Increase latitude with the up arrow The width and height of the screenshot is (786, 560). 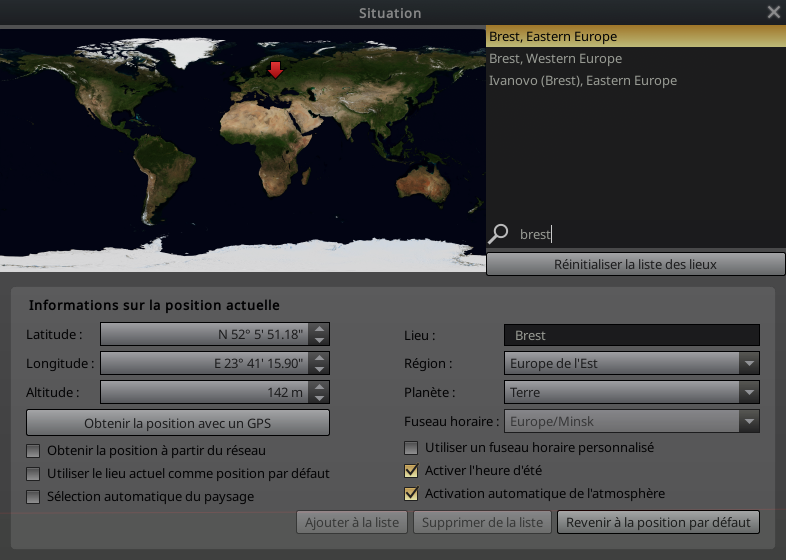(x=319, y=329)
